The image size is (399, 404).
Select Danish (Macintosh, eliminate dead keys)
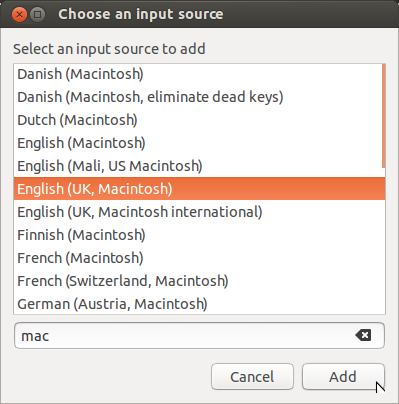[199, 97]
